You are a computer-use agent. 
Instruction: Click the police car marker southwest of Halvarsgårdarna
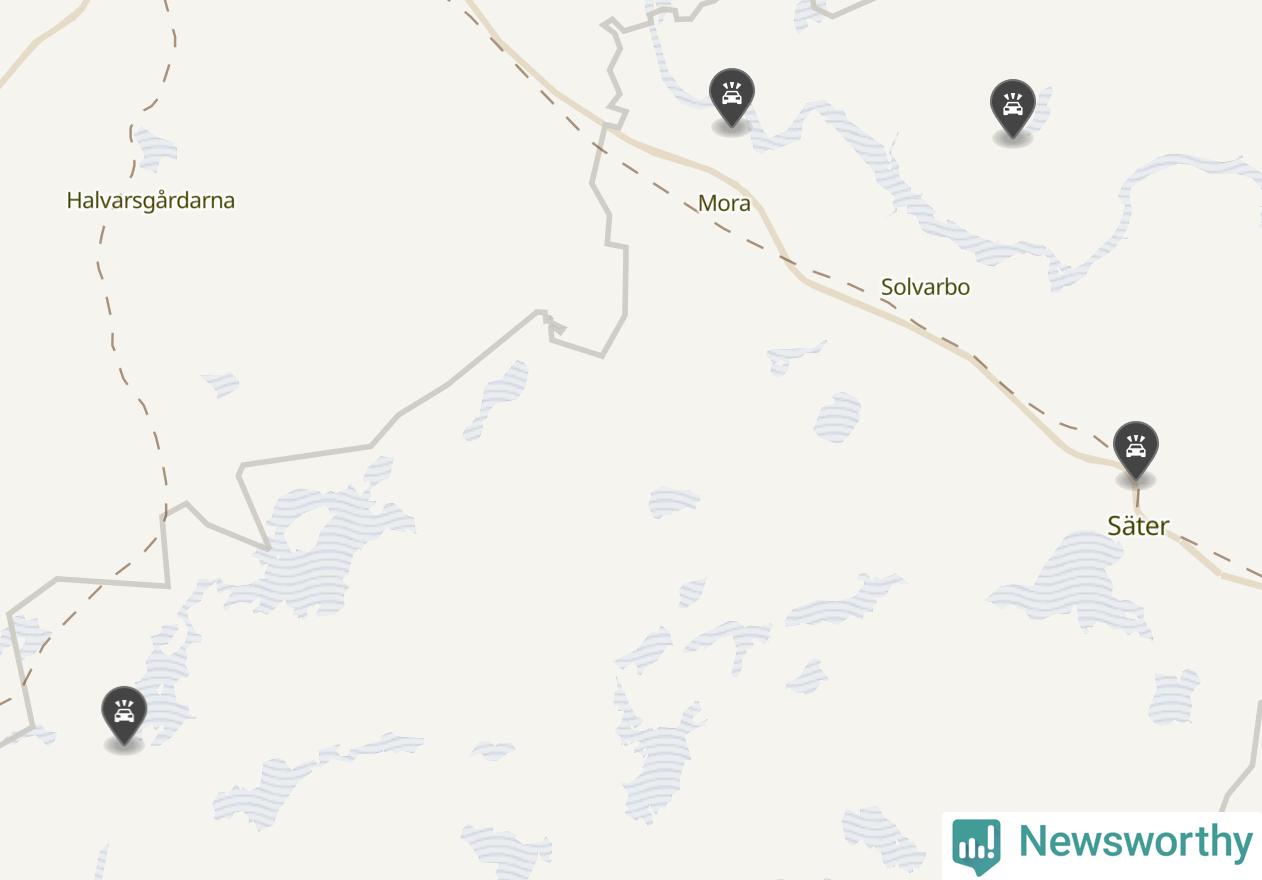[124, 716]
